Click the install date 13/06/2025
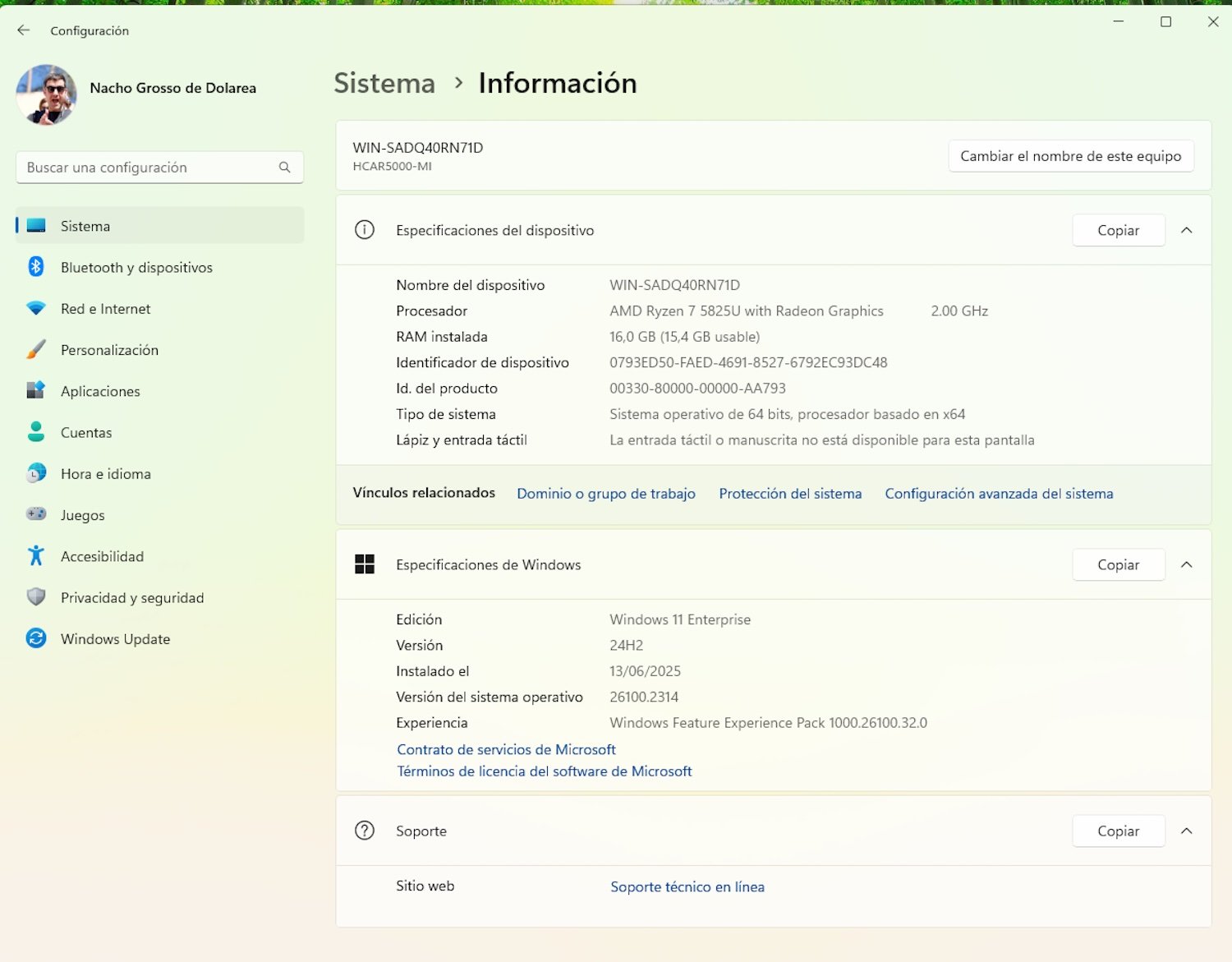This screenshot has width=1232, height=962. [x=645, y=671]
